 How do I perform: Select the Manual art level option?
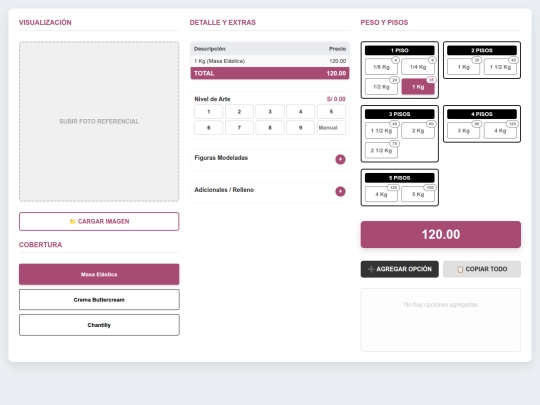tap(331, 128)
